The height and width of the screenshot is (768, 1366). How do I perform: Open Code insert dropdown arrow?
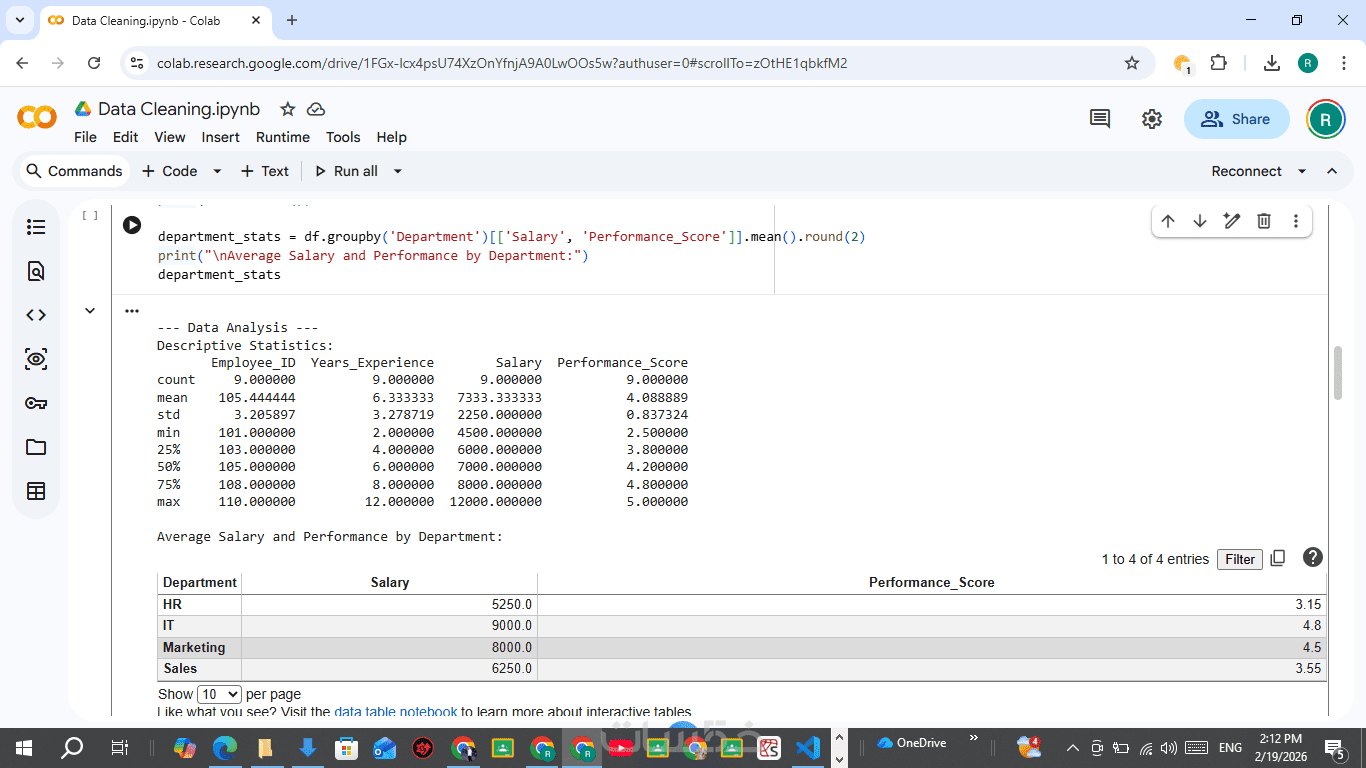pyautogui.click(x=217, y=171)
